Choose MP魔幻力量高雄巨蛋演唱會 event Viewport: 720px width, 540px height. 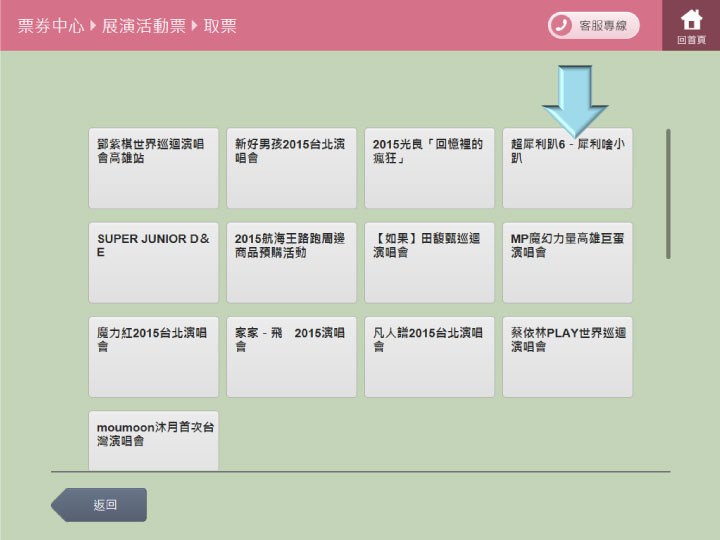pos(568,263)
